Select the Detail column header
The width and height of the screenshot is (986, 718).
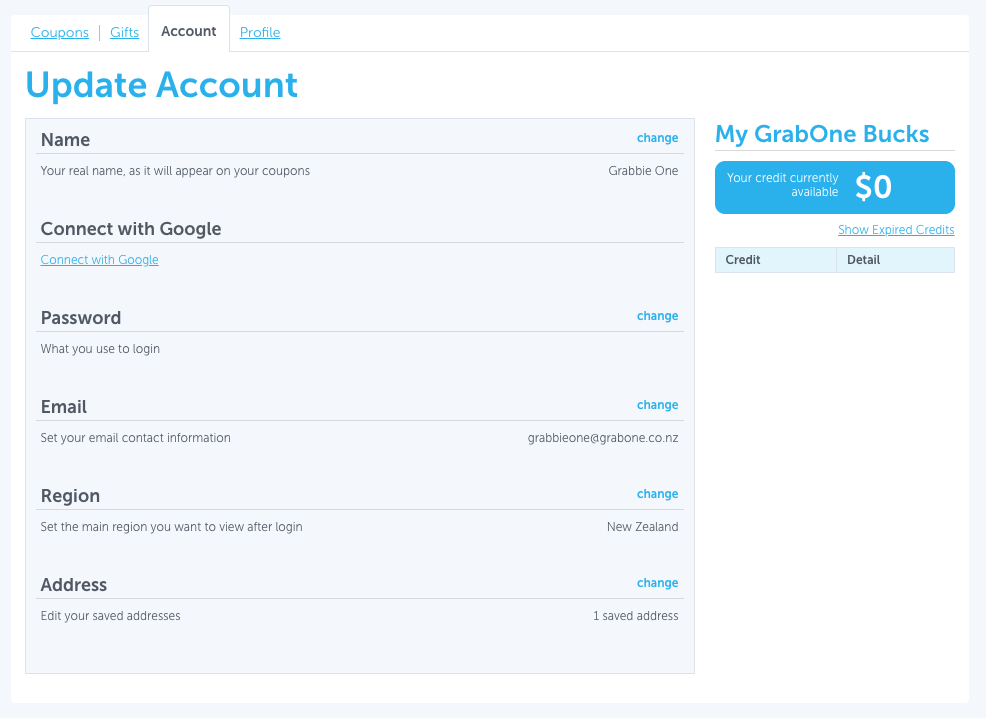coord(895,260)
